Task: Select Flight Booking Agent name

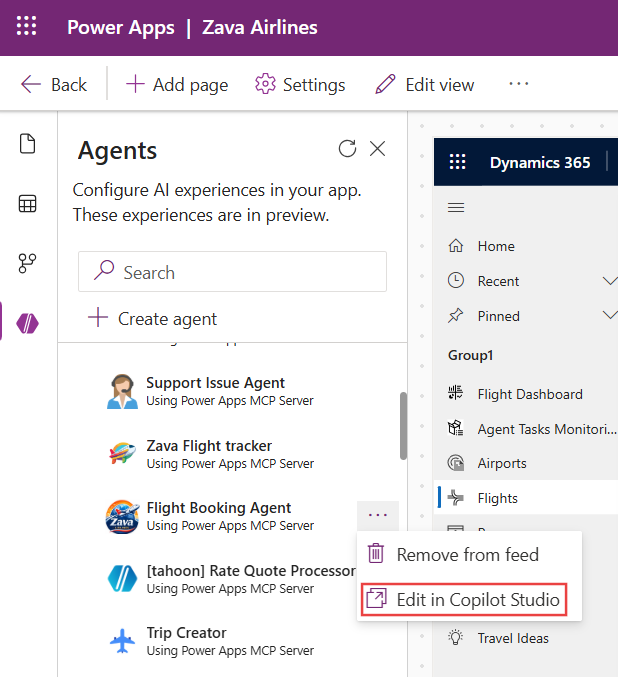Action: 219,508
